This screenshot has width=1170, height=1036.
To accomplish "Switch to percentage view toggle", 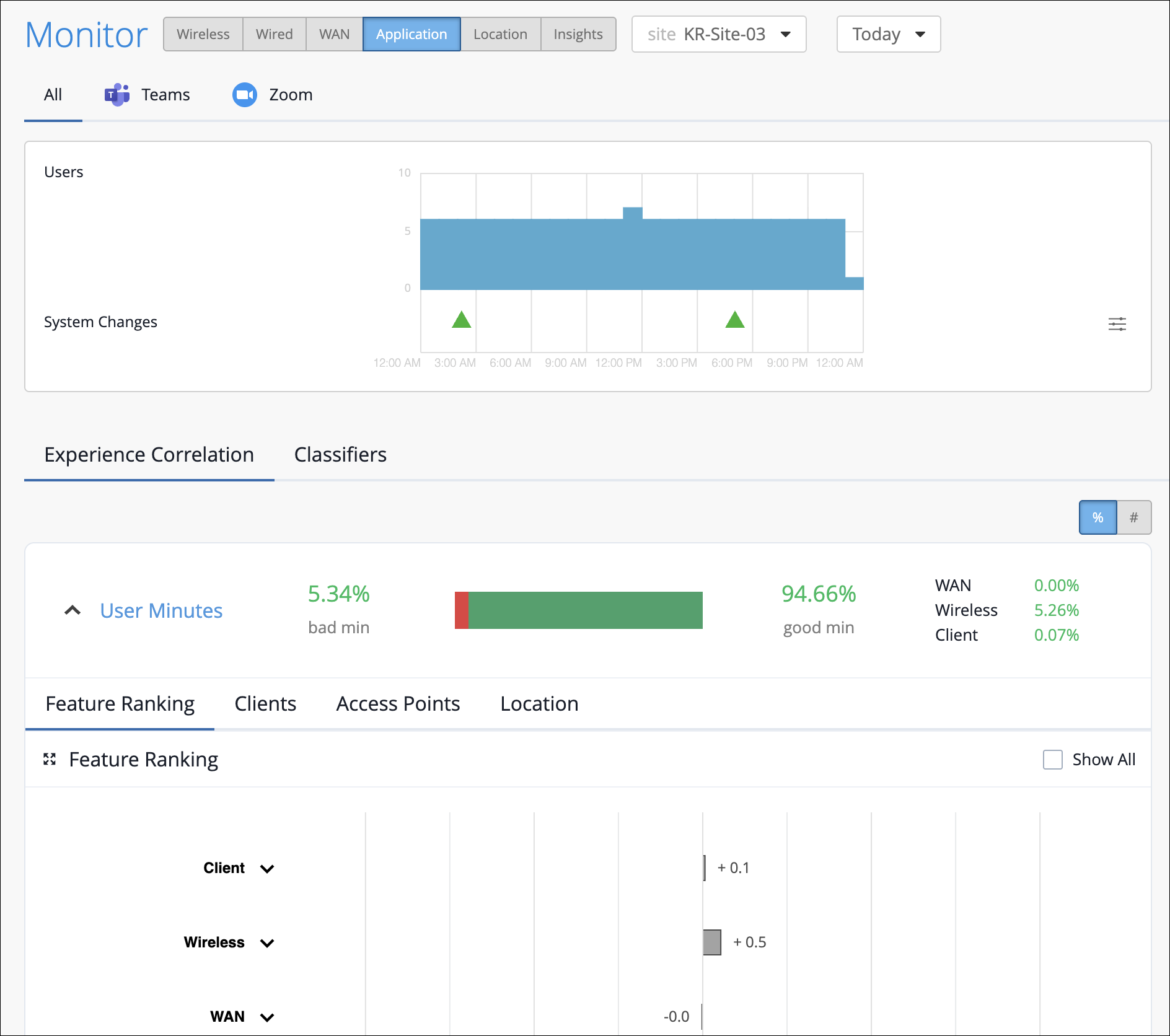I will coord(1097,517).
